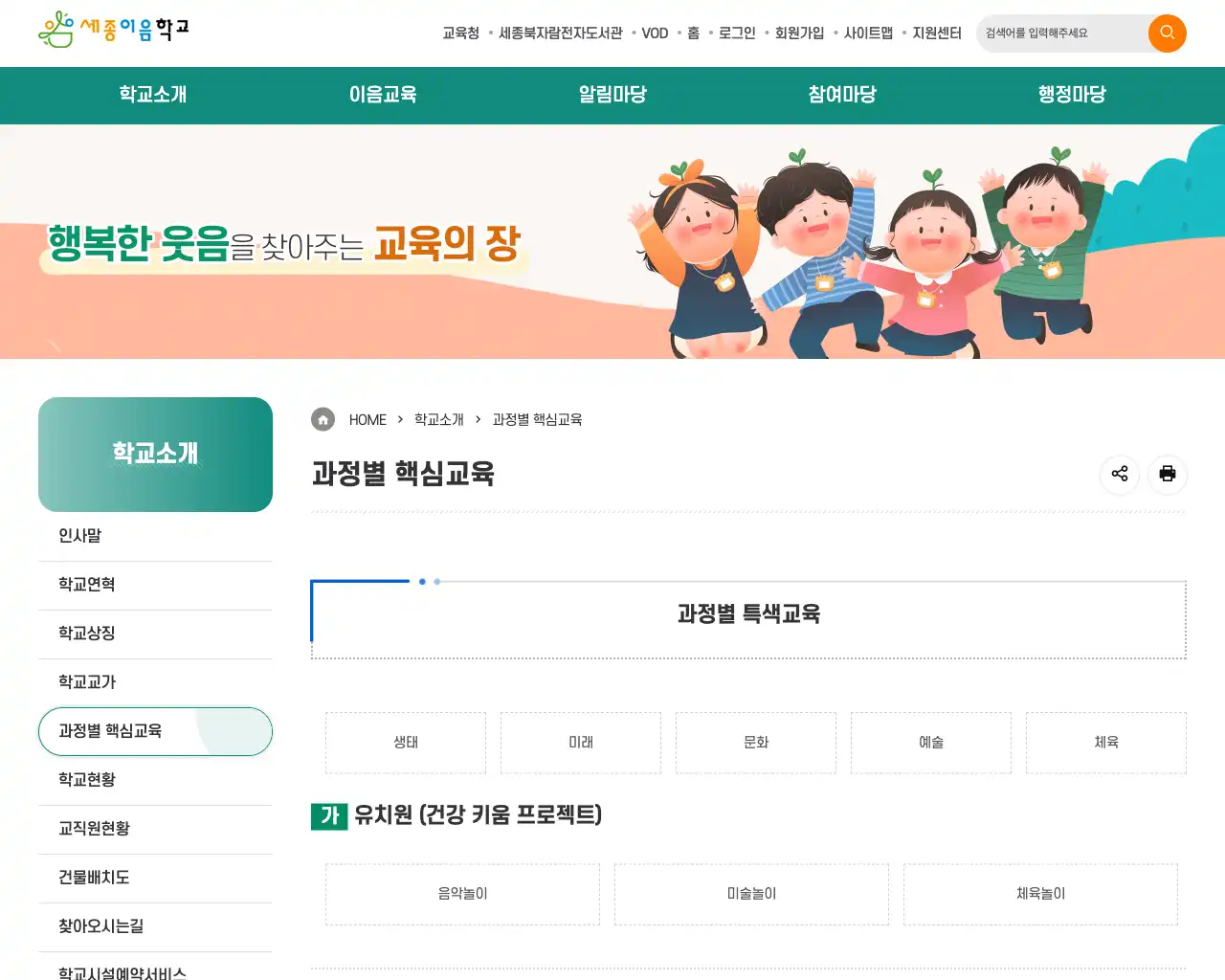1225x980 pixels.
Task: Open the share icon button
Action: (x=1120, y=474)
